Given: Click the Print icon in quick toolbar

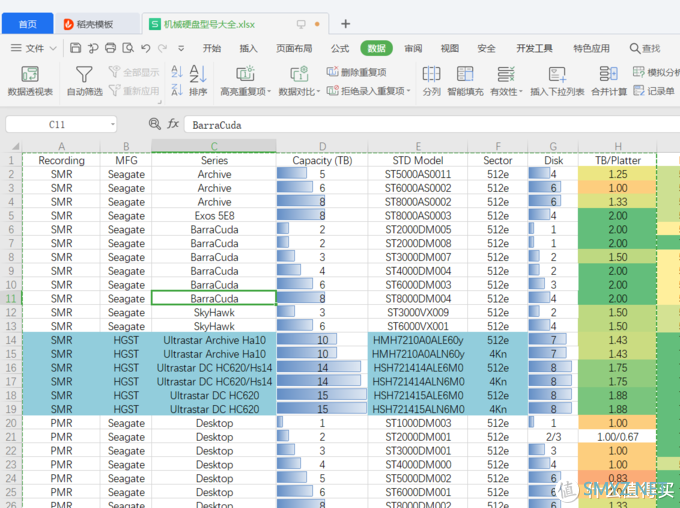Looking at the screenshot, I should click(111, 48).
